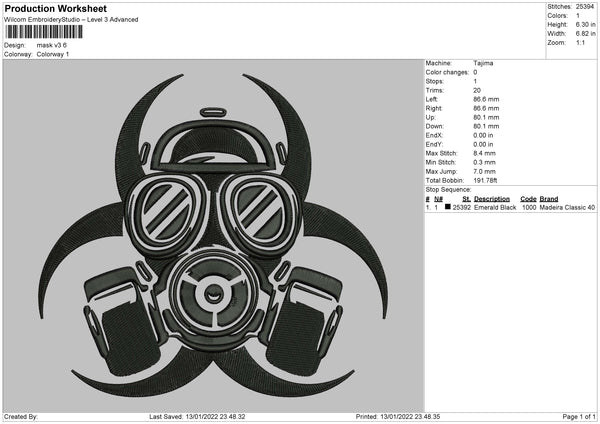Click the Down value 80.1 mm

[x=486, y=126]
